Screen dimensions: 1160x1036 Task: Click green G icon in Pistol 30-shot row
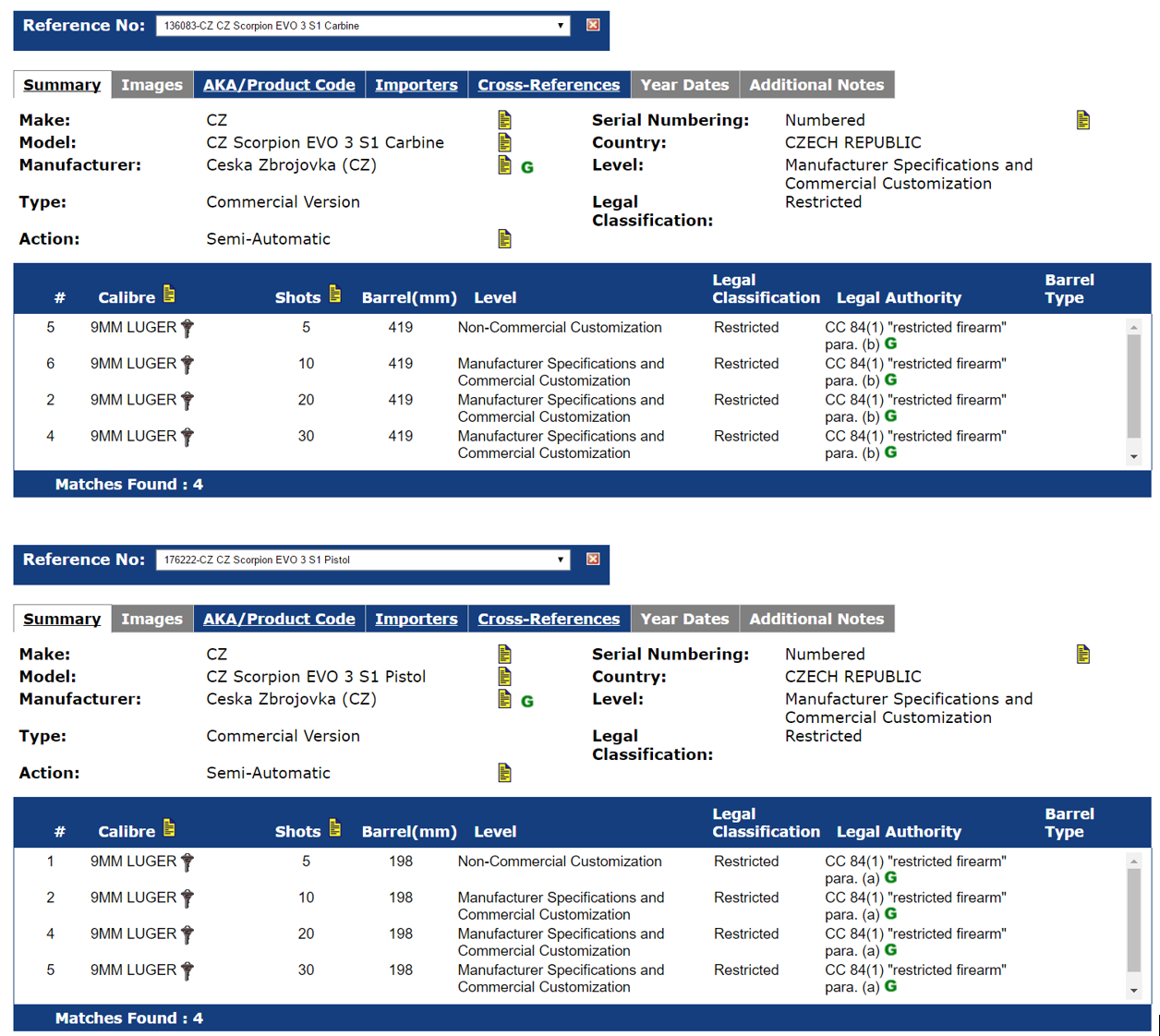pyautogui.click(x=891, y=986)
